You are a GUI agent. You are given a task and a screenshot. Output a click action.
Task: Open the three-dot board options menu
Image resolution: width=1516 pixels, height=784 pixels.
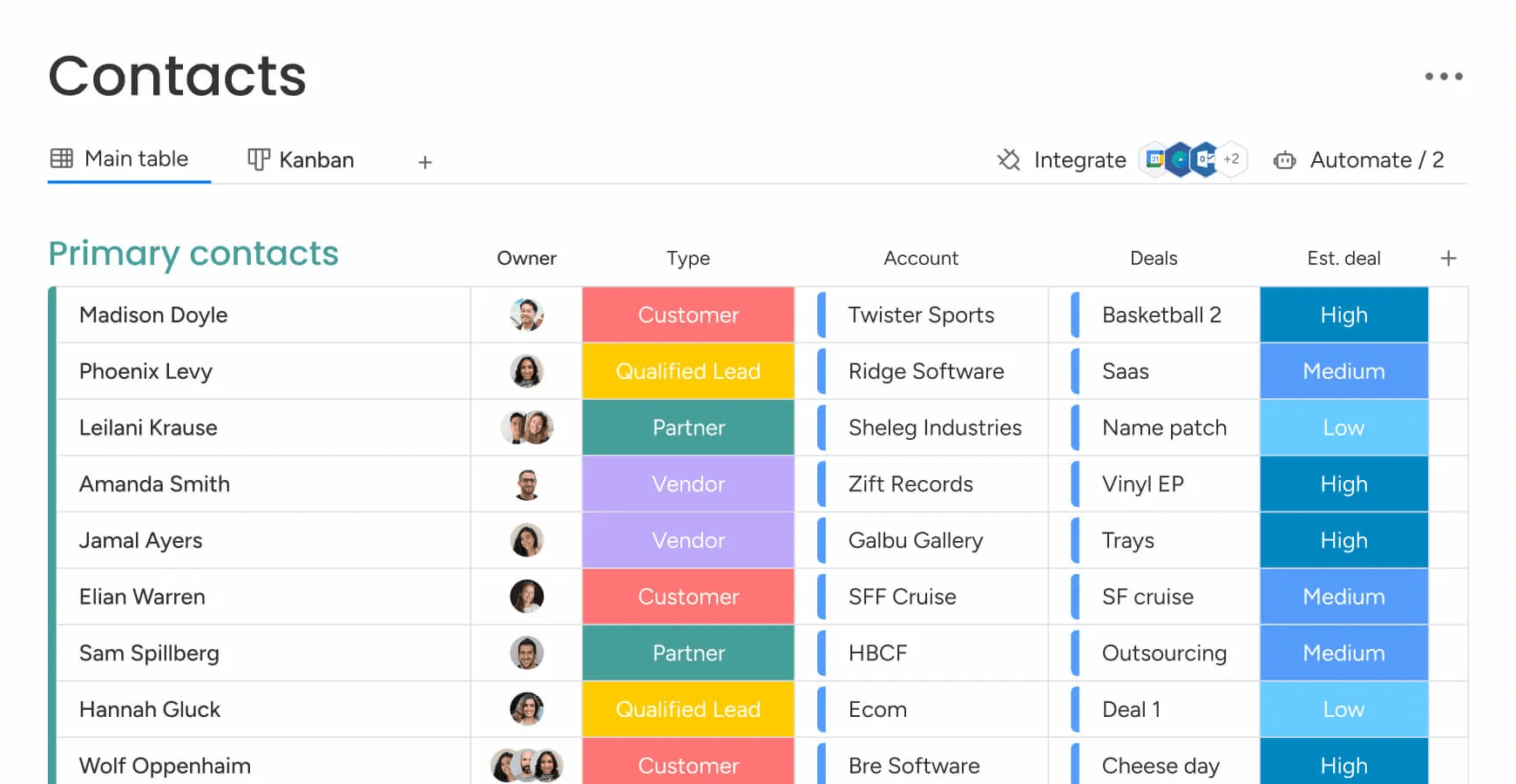pyautogui.click(x=1444, y=77)
